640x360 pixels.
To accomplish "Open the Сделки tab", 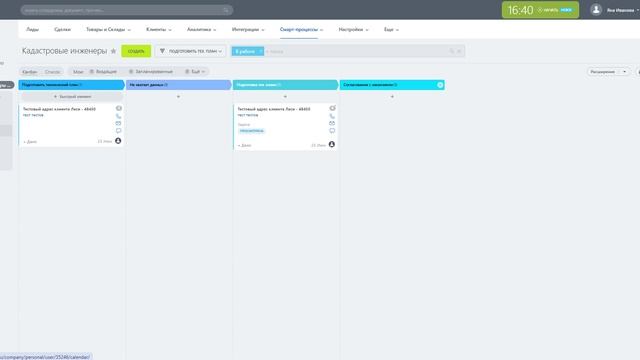I will (x=62, y=29).
